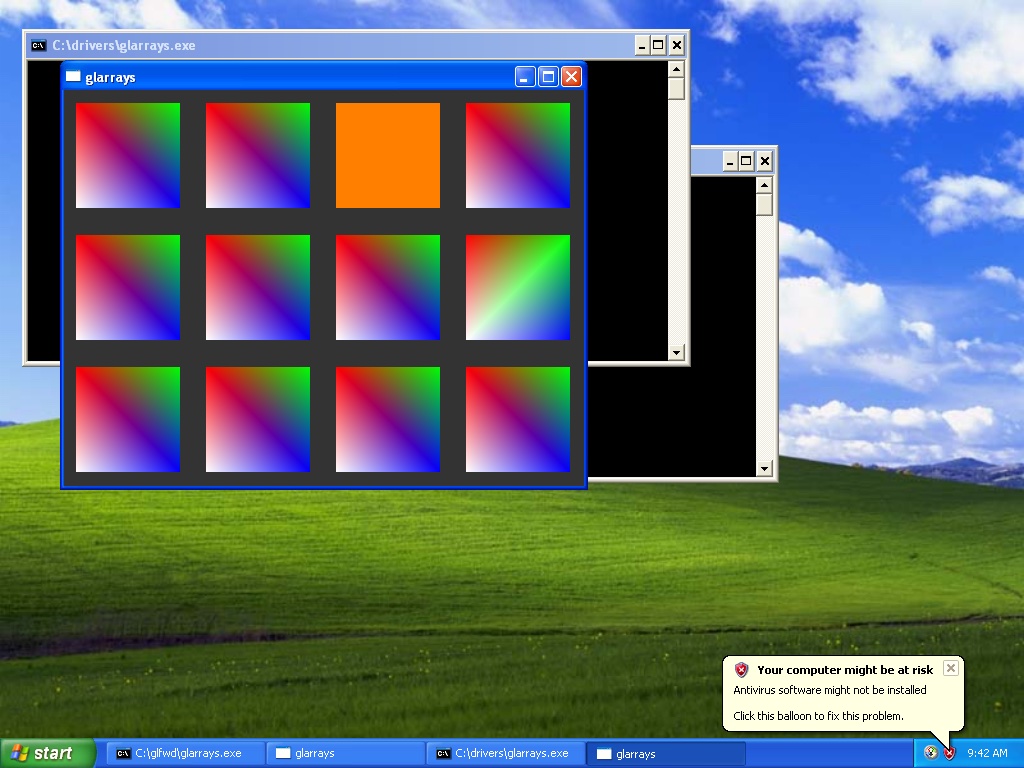Close the partially hidden background console window
The width and height of the screenshot is (1024, 768).
tap(765, 161)
